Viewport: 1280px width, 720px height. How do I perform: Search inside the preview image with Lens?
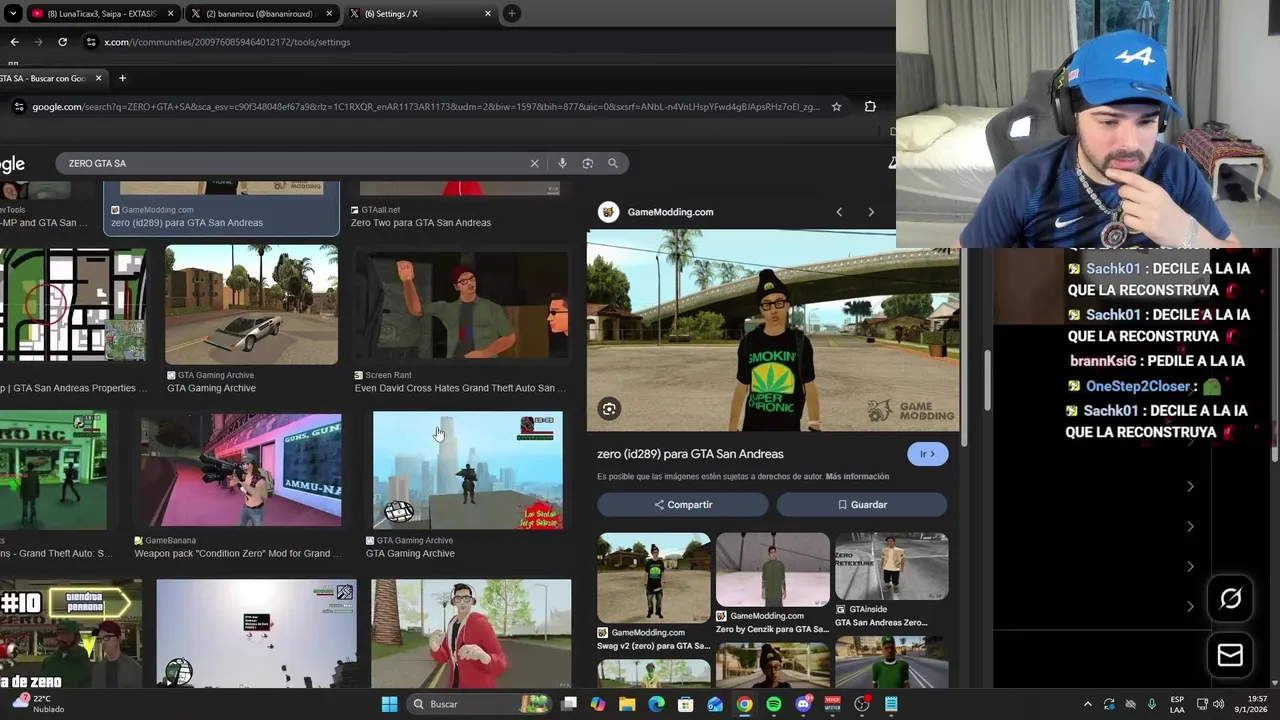click(609, 408)
